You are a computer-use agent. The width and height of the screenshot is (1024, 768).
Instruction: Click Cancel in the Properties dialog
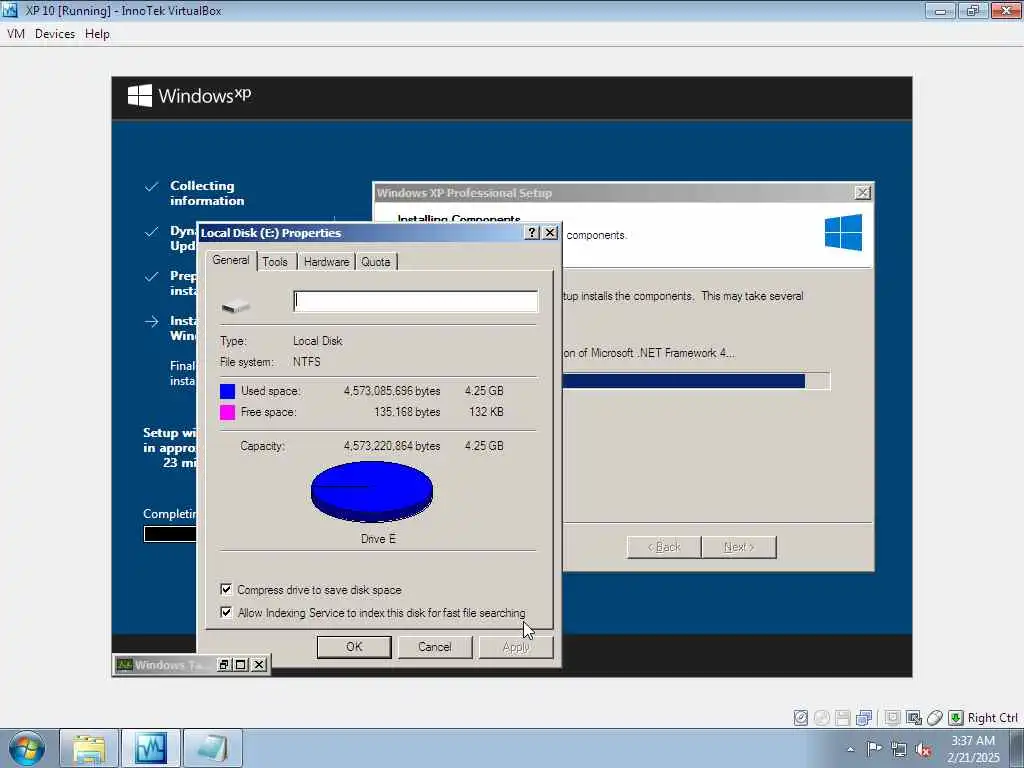click(x=434, y=647)
